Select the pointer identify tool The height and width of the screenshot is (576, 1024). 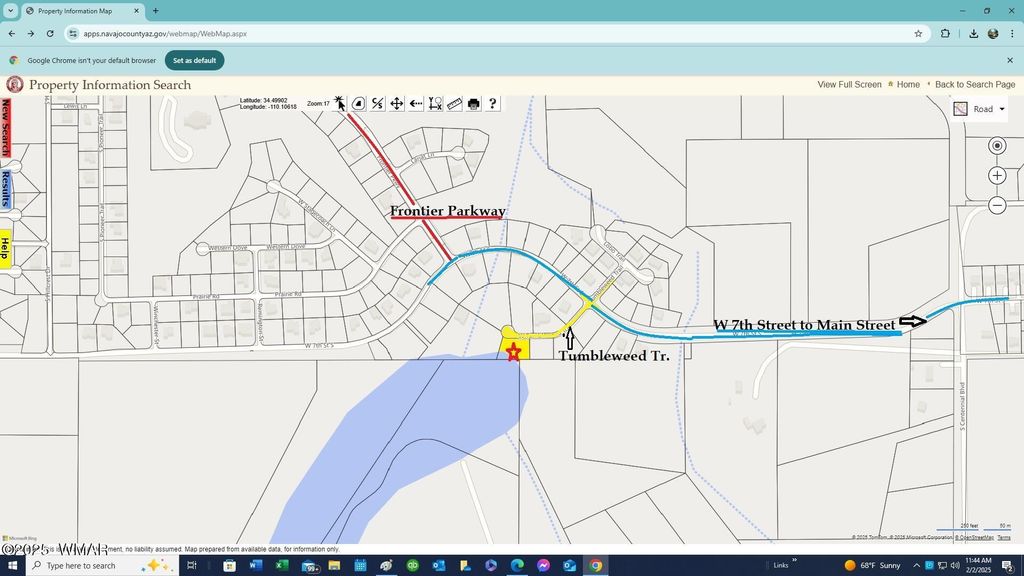339,103
